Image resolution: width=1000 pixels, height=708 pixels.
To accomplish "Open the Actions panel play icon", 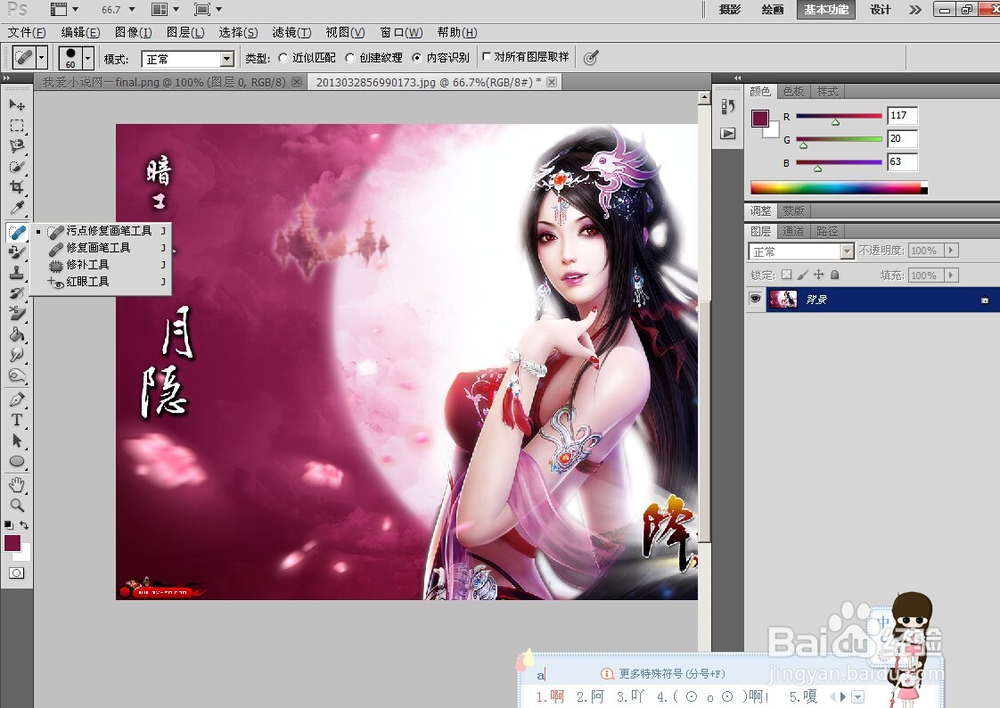I will [728, 133].
